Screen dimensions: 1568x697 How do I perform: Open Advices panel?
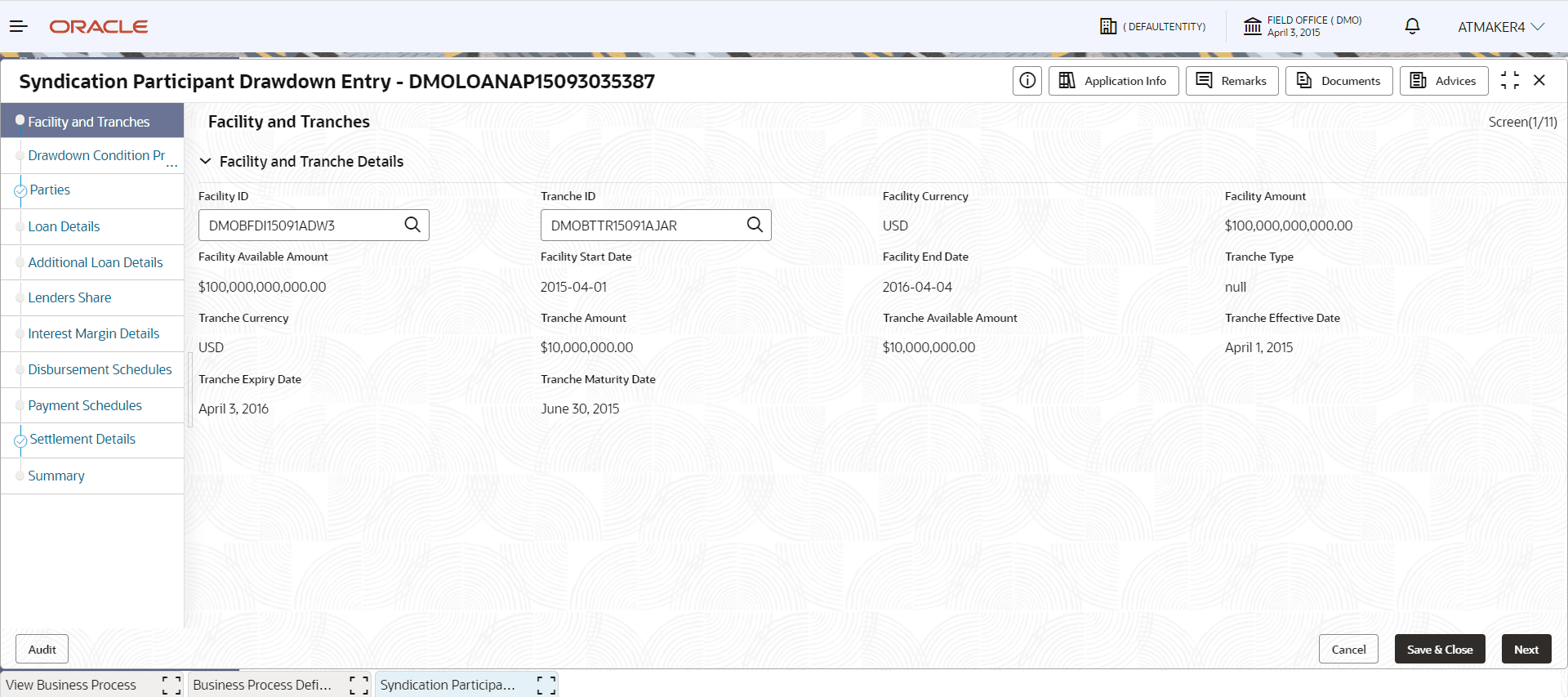coord(1444,81)
